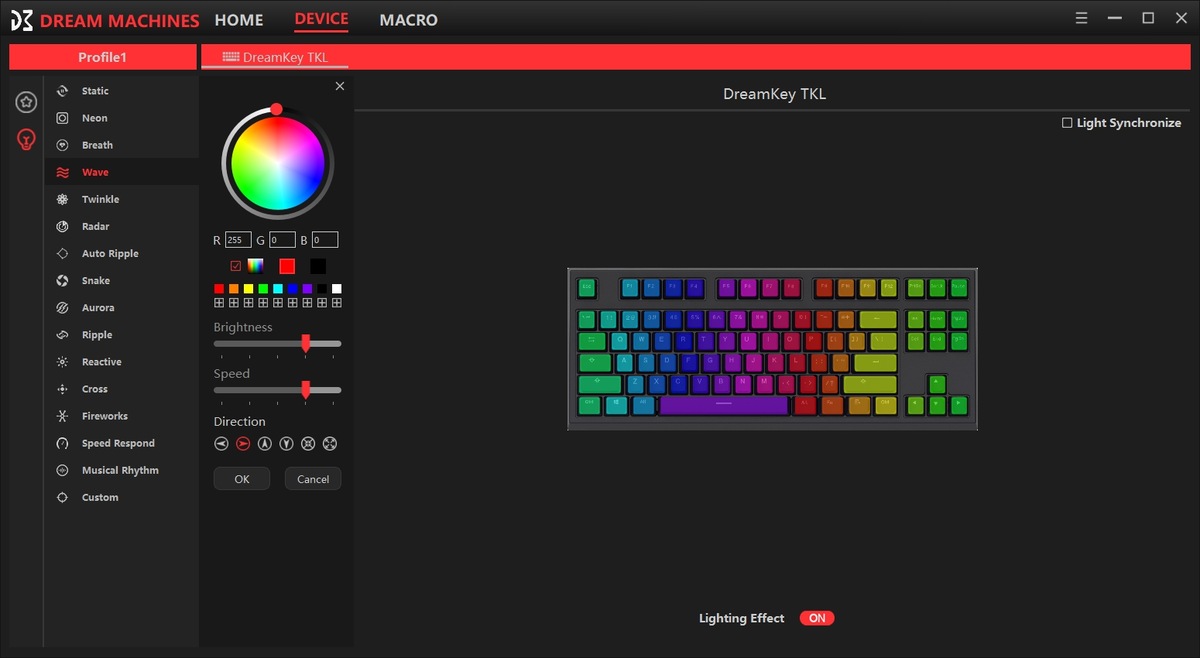Screen dimensions: 1200x658
Task: Select the large red current-color swatch
Action: [x=287, y=266]
